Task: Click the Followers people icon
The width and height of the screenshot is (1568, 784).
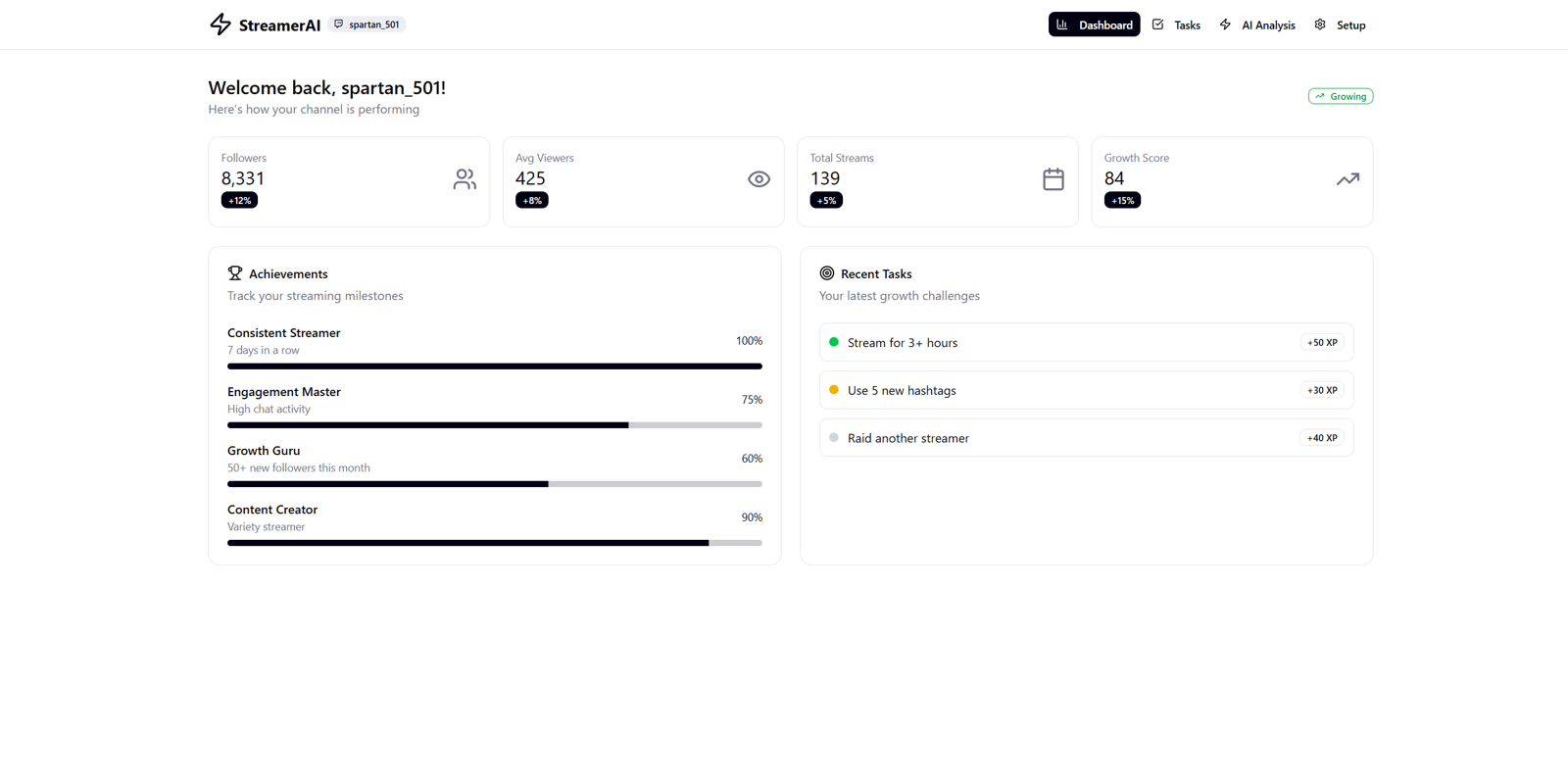Action: point(465,179)
